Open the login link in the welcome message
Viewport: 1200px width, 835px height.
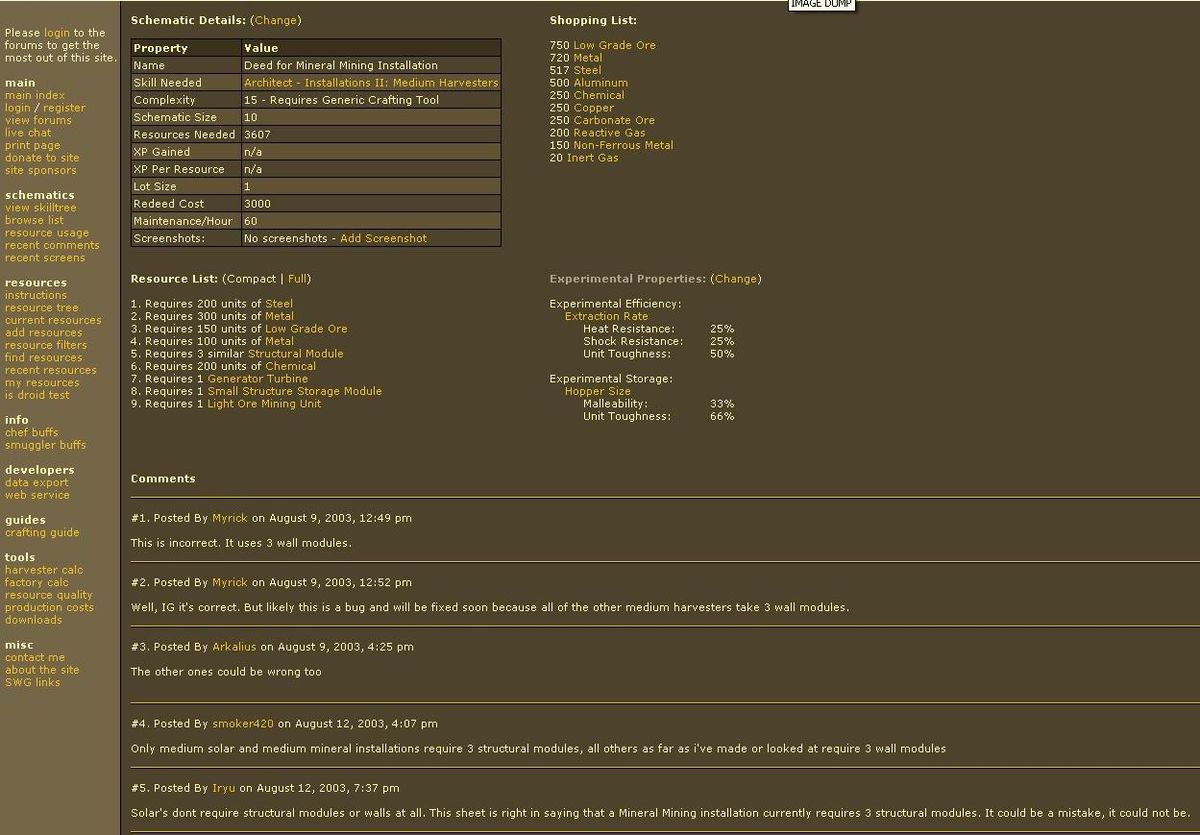[56, 33]
